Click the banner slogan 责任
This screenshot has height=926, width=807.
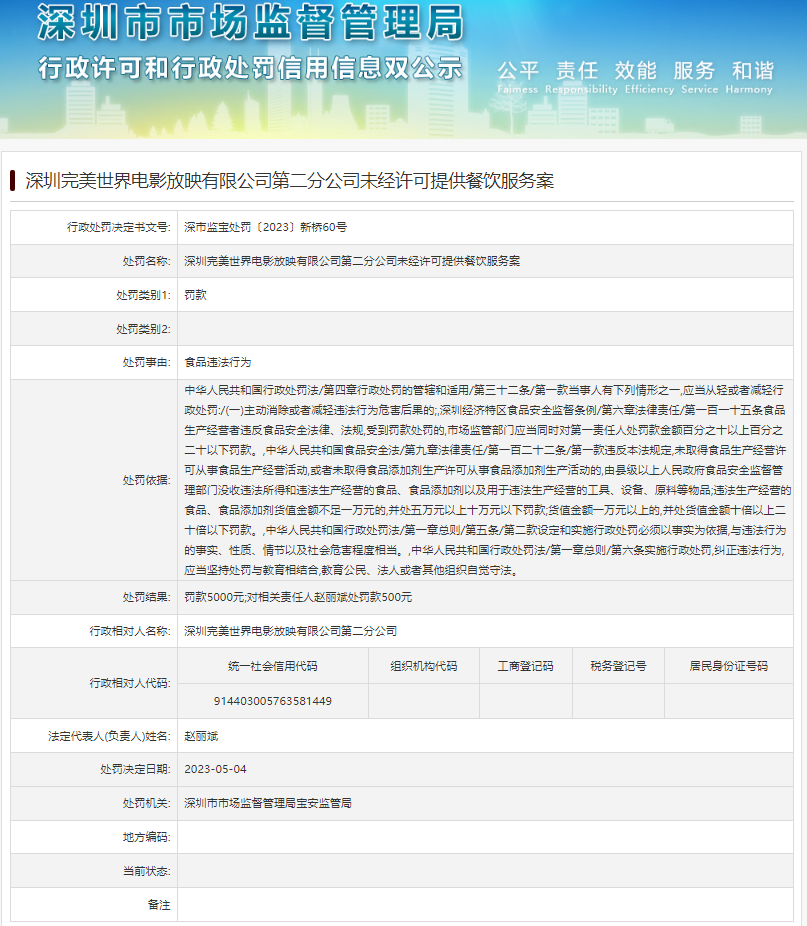[577, 71]
